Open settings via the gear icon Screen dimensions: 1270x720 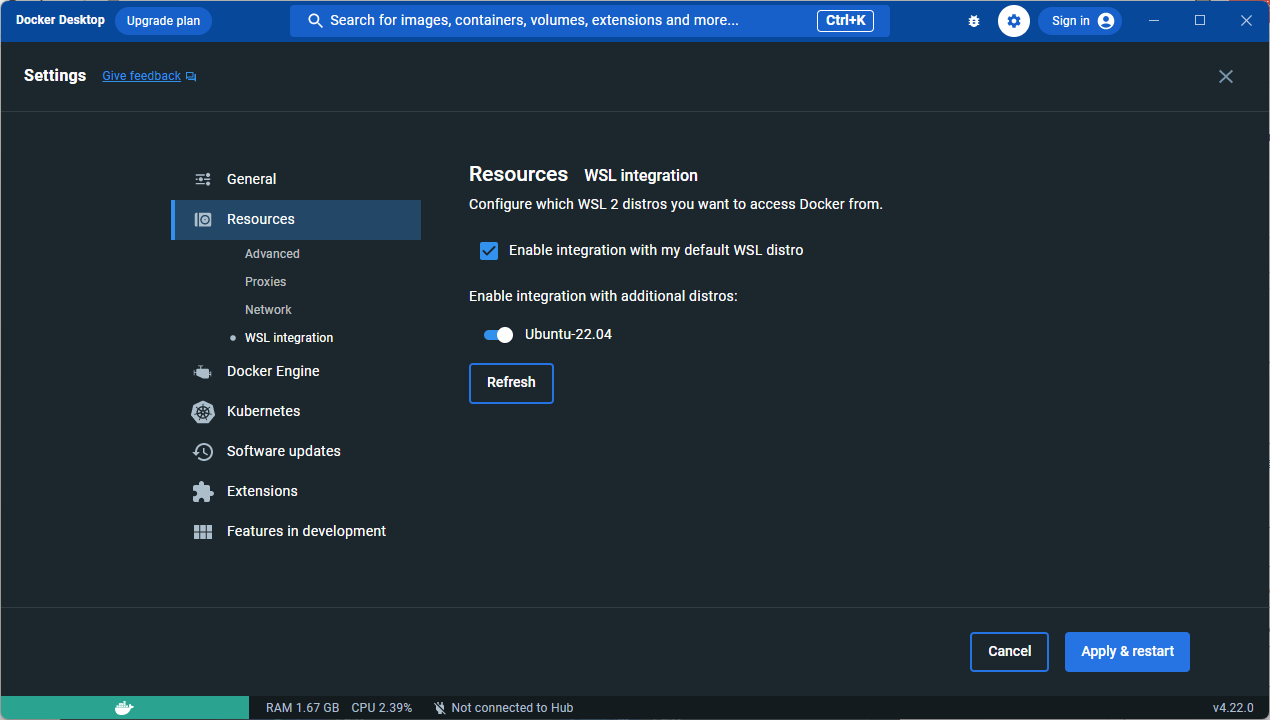point(1014,21)
